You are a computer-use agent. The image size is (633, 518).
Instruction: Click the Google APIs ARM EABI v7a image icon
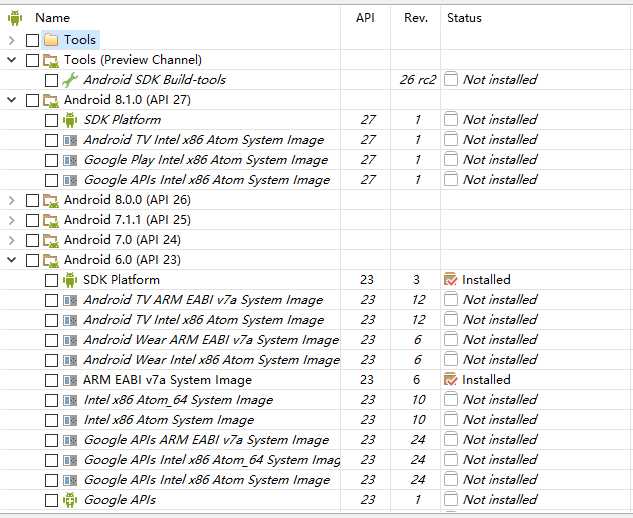tap(70, 440)
